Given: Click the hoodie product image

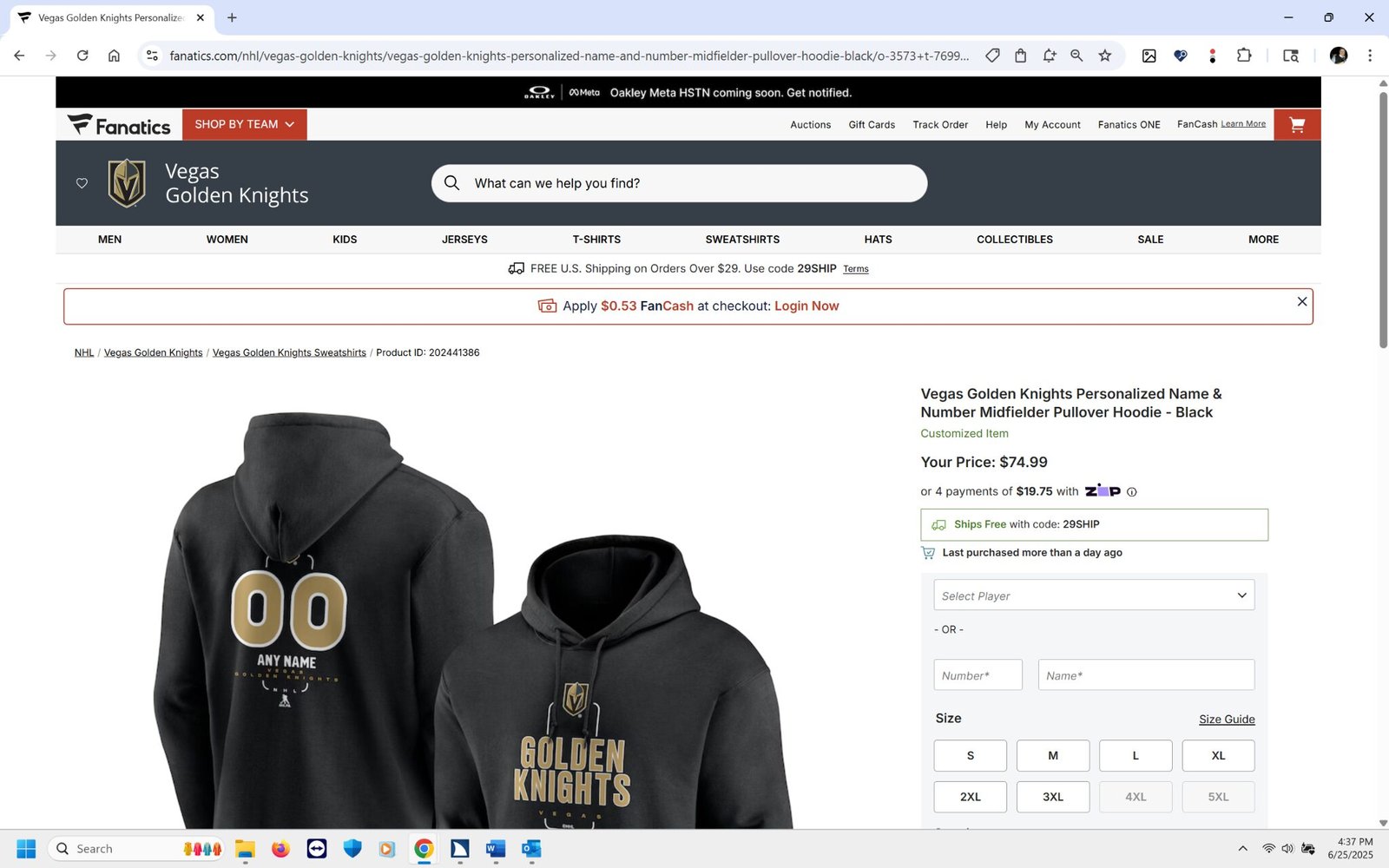Looking at the screenshot, I should tap(473, 620).
